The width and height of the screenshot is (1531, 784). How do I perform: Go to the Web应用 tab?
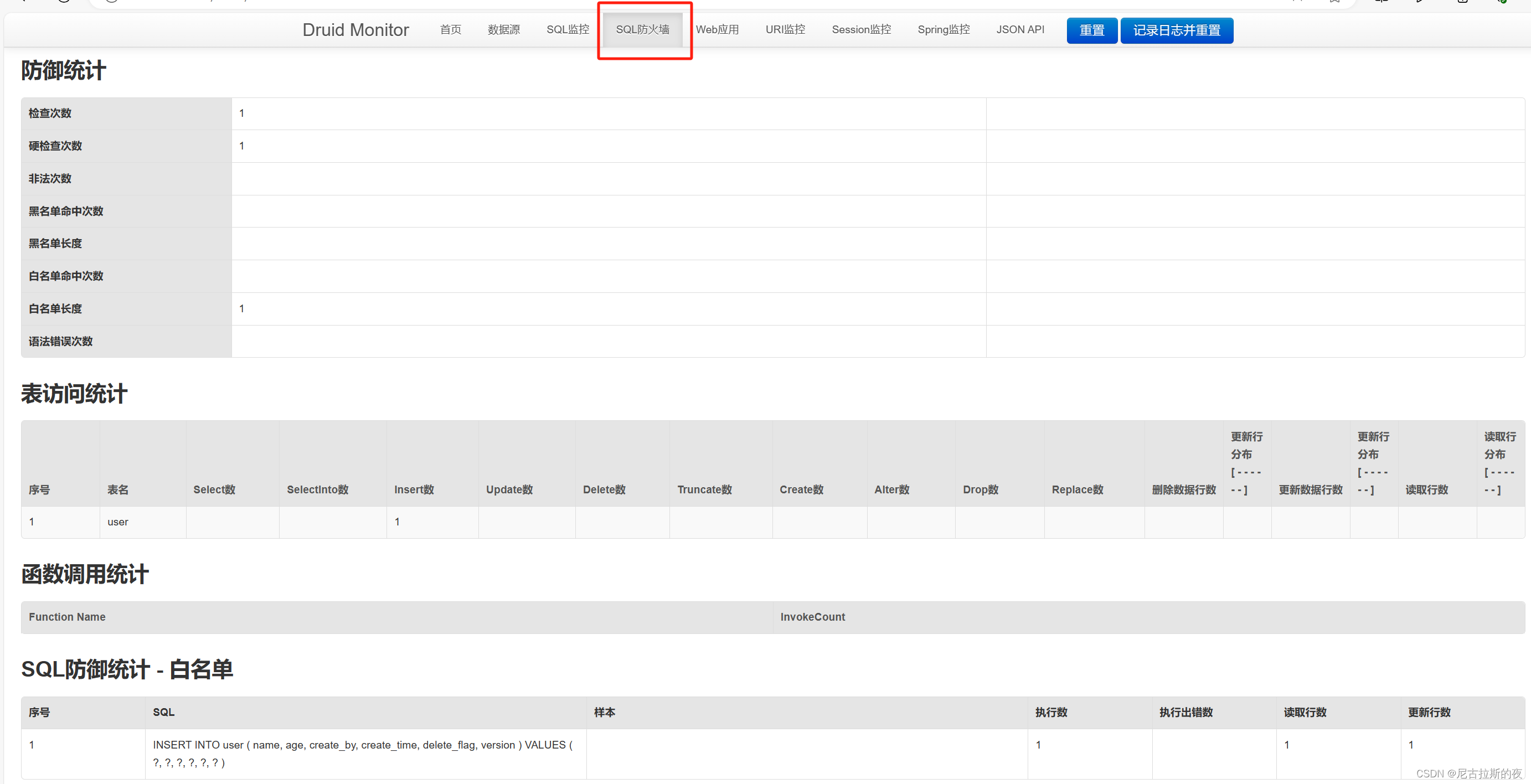pos(716,30)
